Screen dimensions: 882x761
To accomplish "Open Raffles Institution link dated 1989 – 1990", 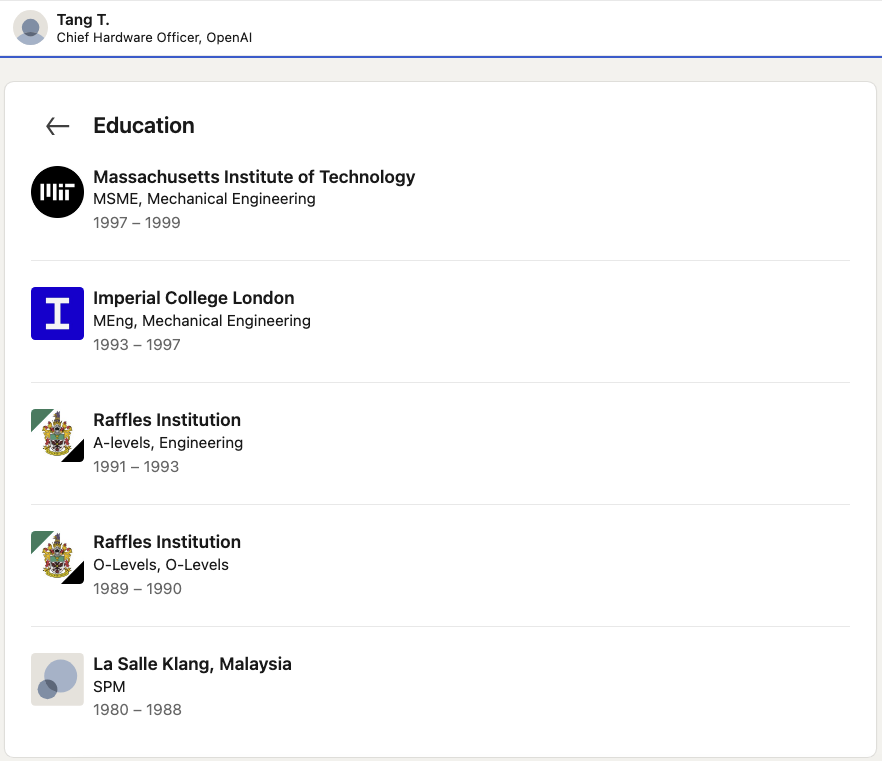I will coord(167,542).
